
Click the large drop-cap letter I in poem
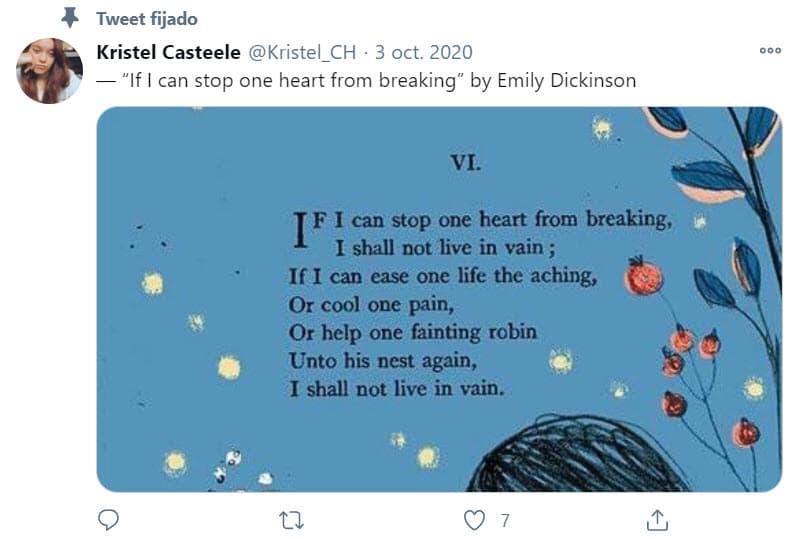point(297,230)
